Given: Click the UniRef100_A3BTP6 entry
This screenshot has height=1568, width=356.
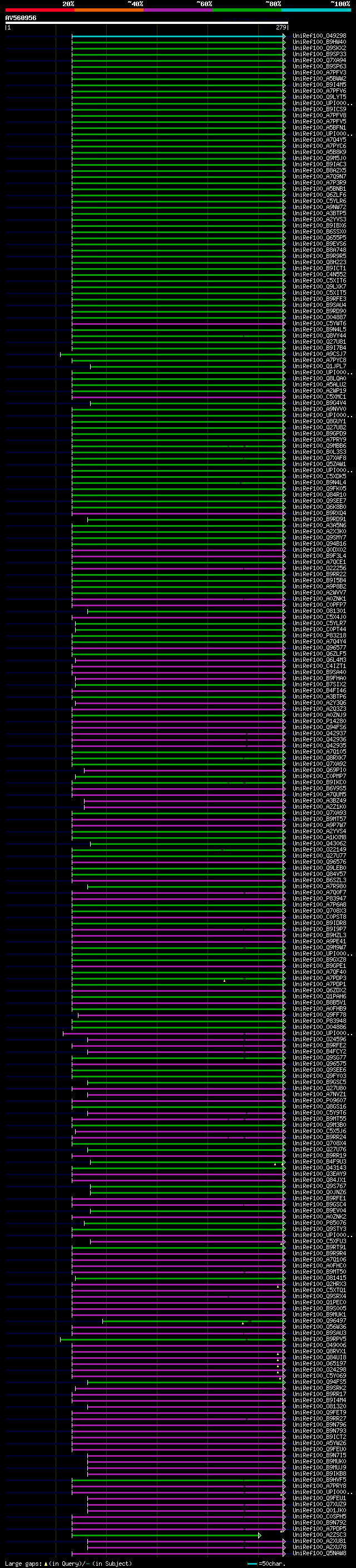Looking at the screenshot, I should [x=319, y=697].
